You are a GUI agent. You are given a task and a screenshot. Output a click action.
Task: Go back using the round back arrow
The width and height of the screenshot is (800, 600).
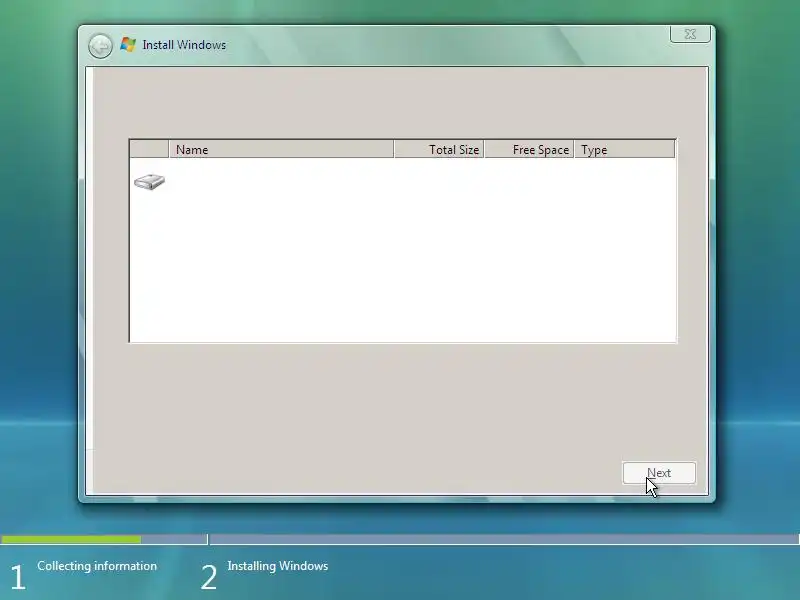(x=100, y=46)
